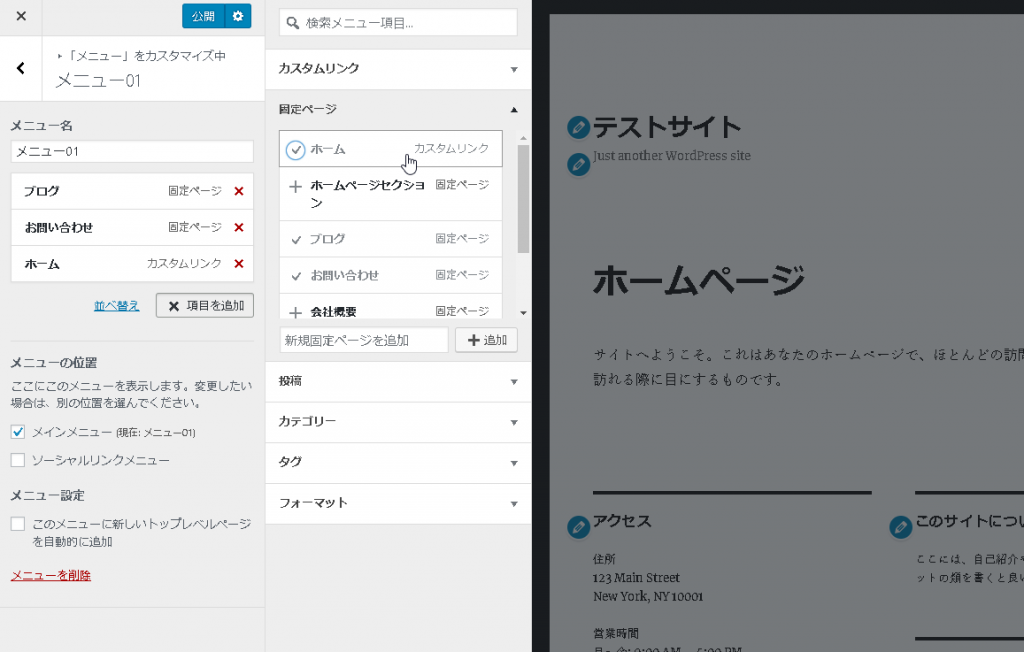The width and height of the screenshot is (1024, 652).
Task: Add ホームページセクション page via plus icon
Action: [x=295, y=186]
